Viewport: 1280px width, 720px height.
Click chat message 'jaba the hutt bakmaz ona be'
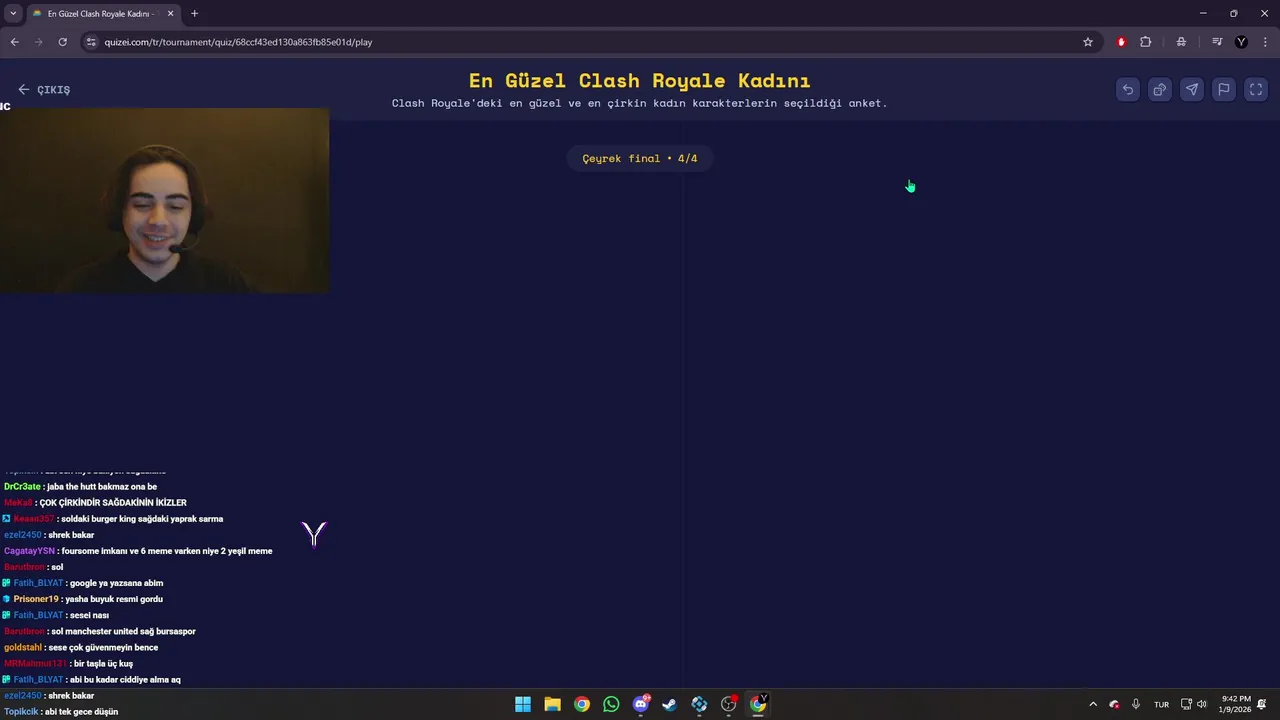coord(102,487)
